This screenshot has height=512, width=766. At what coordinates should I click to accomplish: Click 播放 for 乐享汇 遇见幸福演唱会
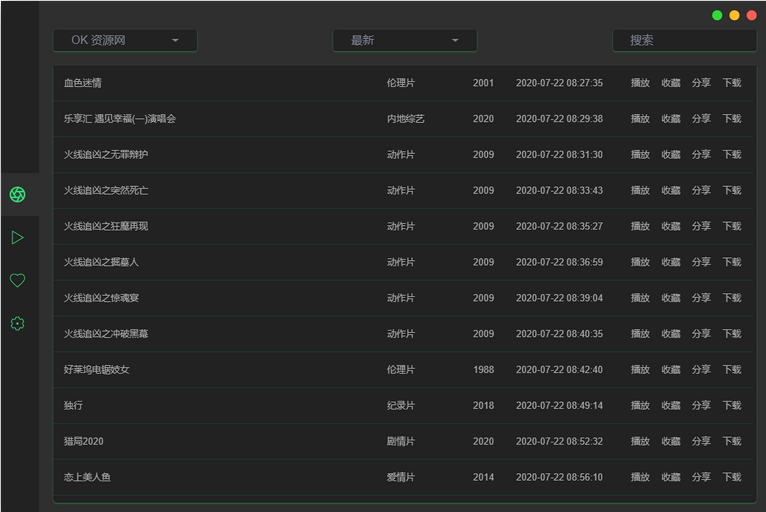click(x=640, y=119)
